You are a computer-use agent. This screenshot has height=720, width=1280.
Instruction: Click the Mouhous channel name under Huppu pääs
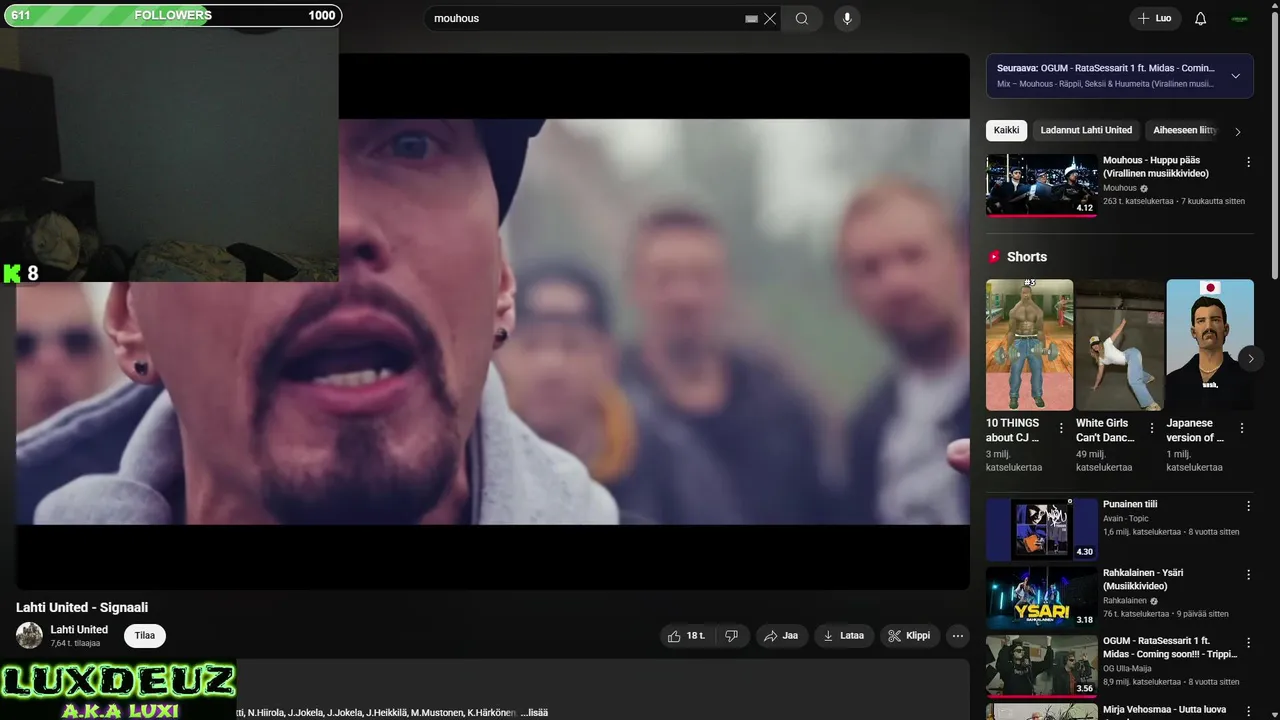1119,188
